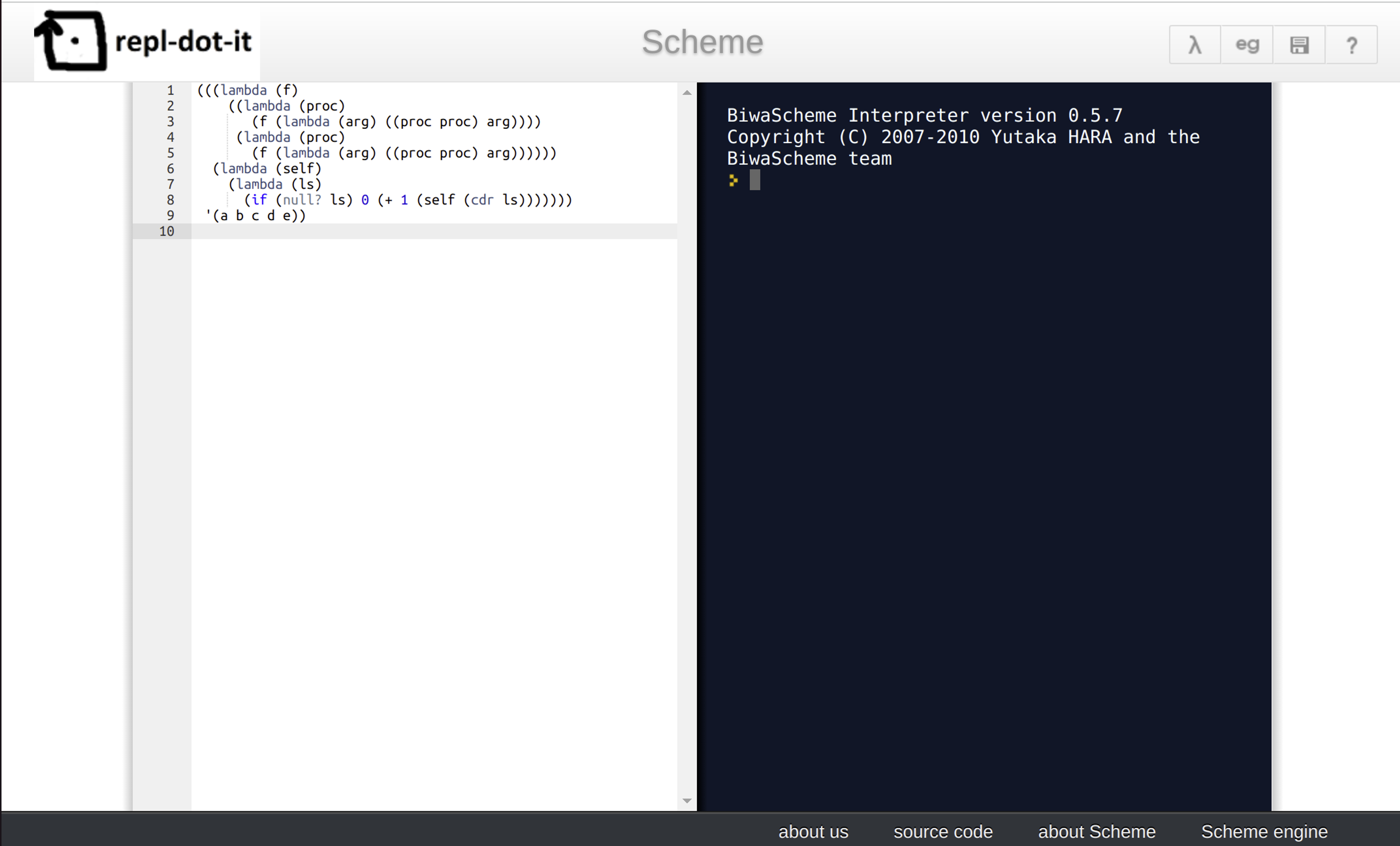Click "BiwaScheme Interpreter version 0.5.7" console text
The image size is (1400, 846).
click(x=925, y=115)
